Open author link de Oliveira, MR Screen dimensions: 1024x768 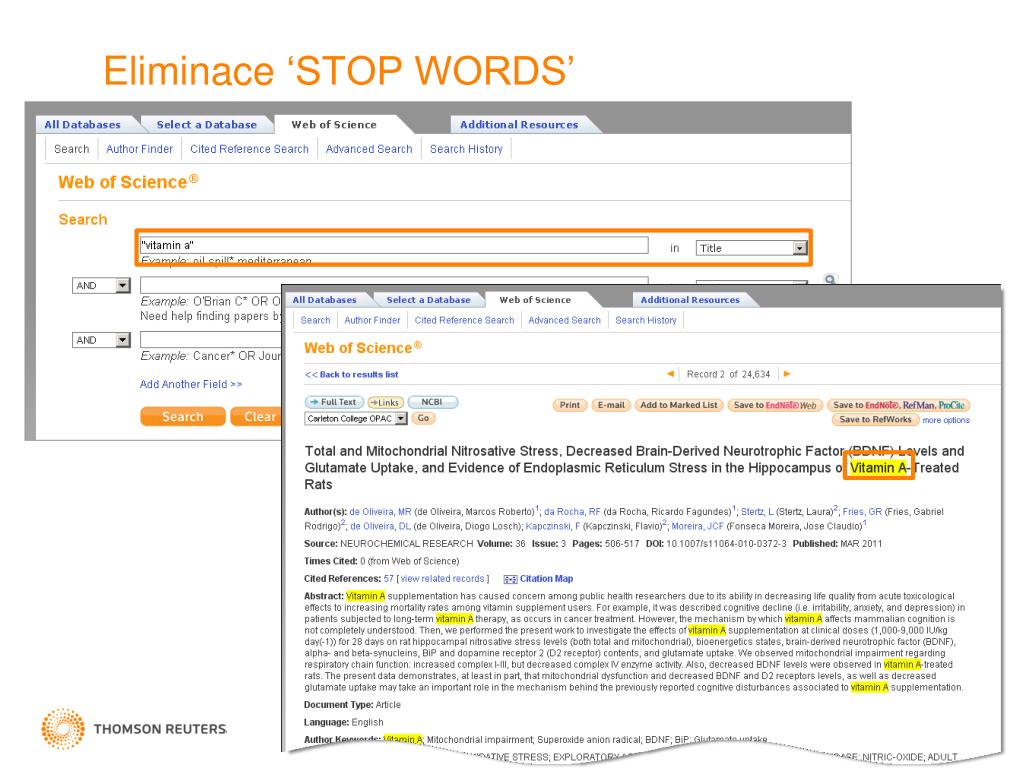(x=380, y=512)
